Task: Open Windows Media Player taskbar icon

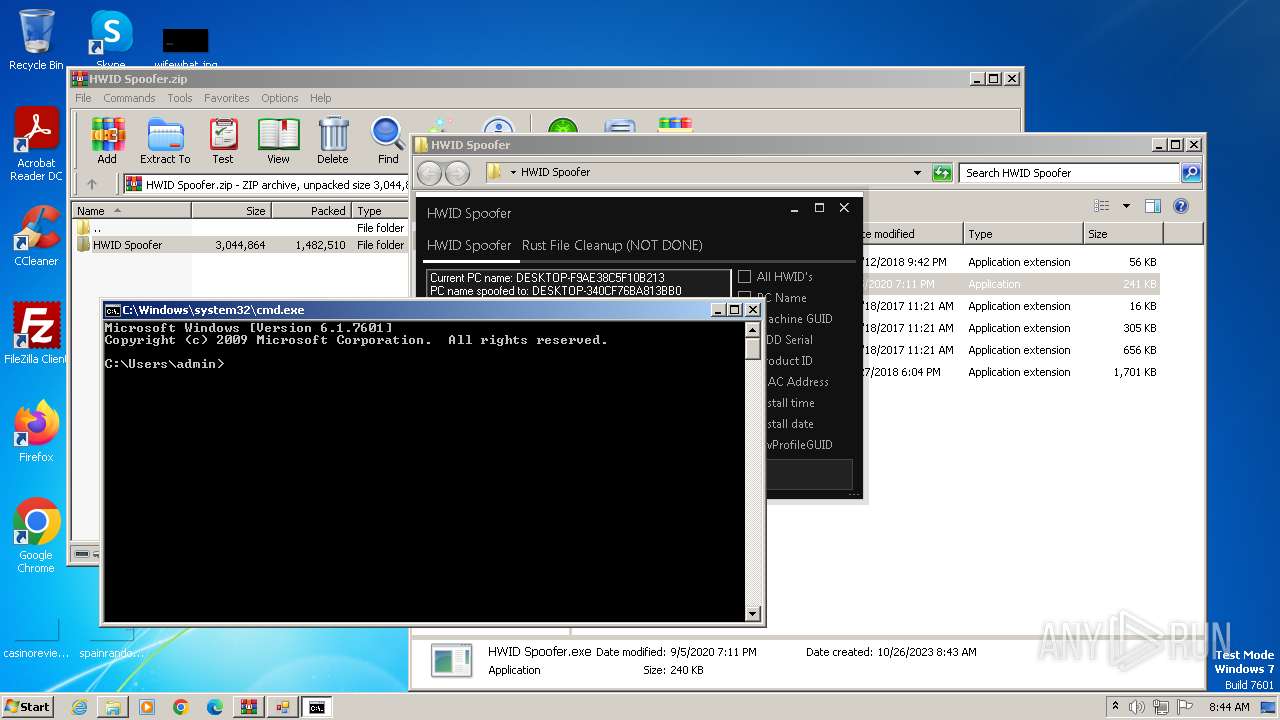Action: click(147, 707)
